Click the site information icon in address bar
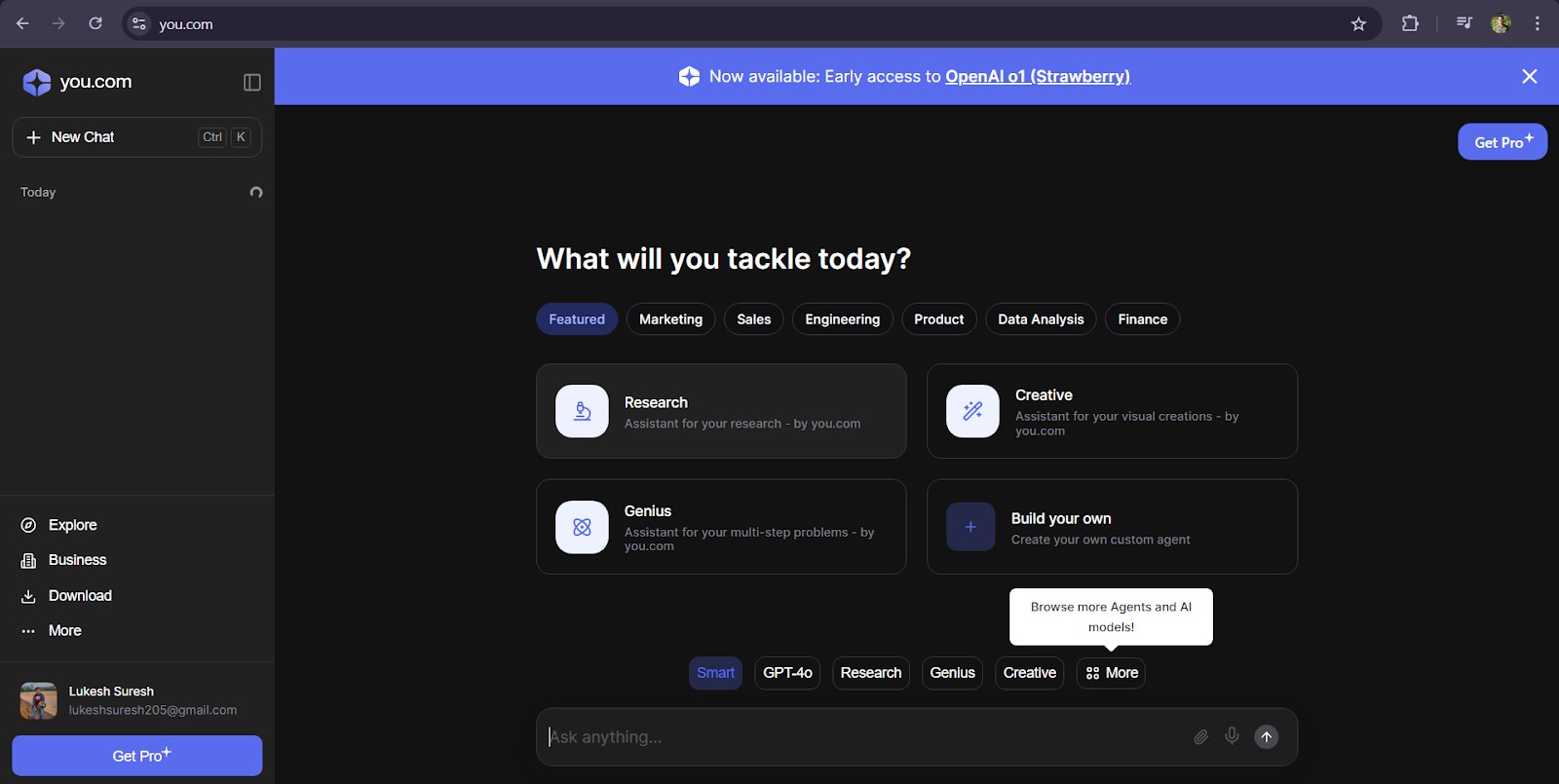Viewport: 1559px width, 784px height. (139, 24)
